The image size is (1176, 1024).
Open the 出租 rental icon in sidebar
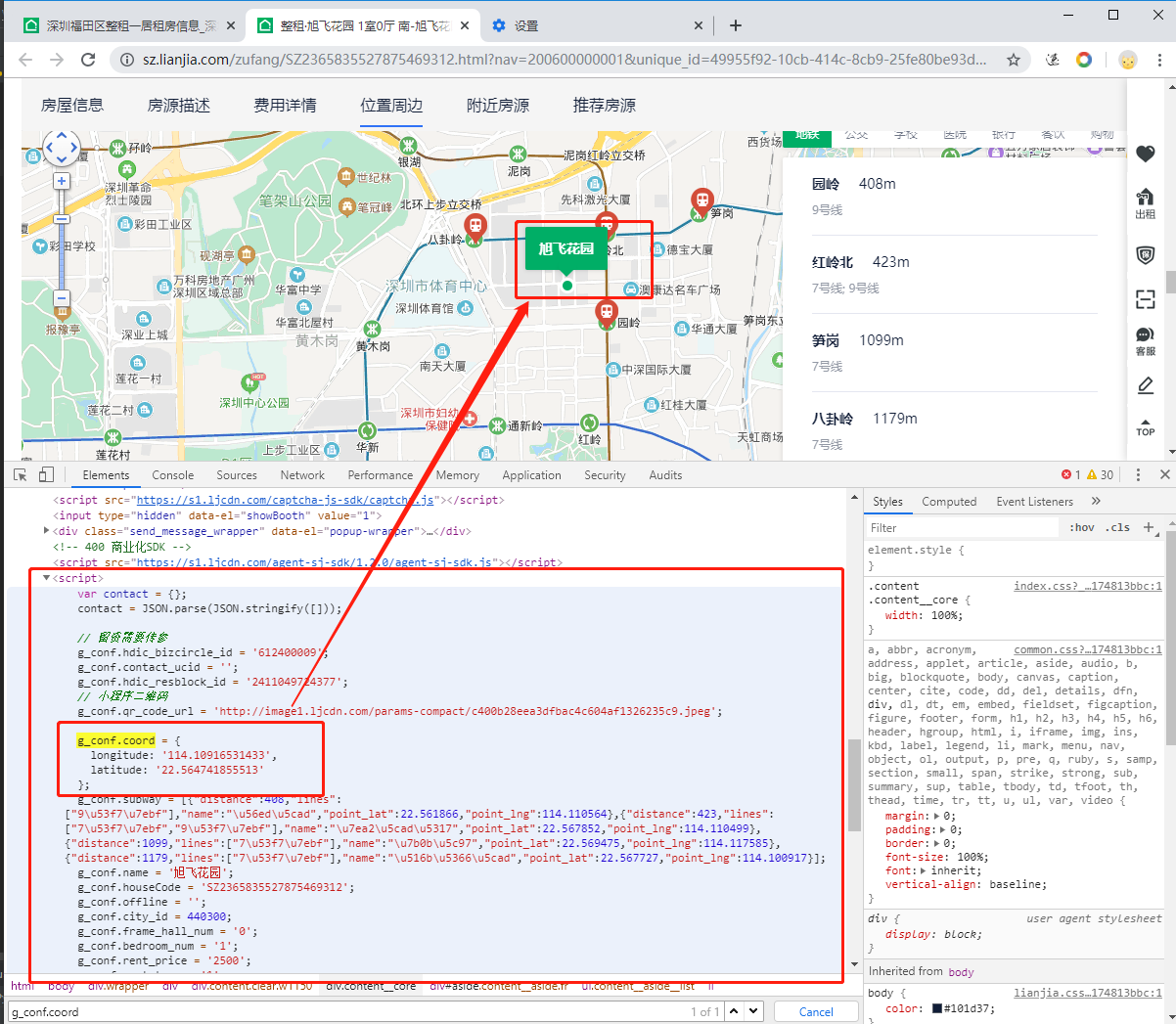(1146, 203)
